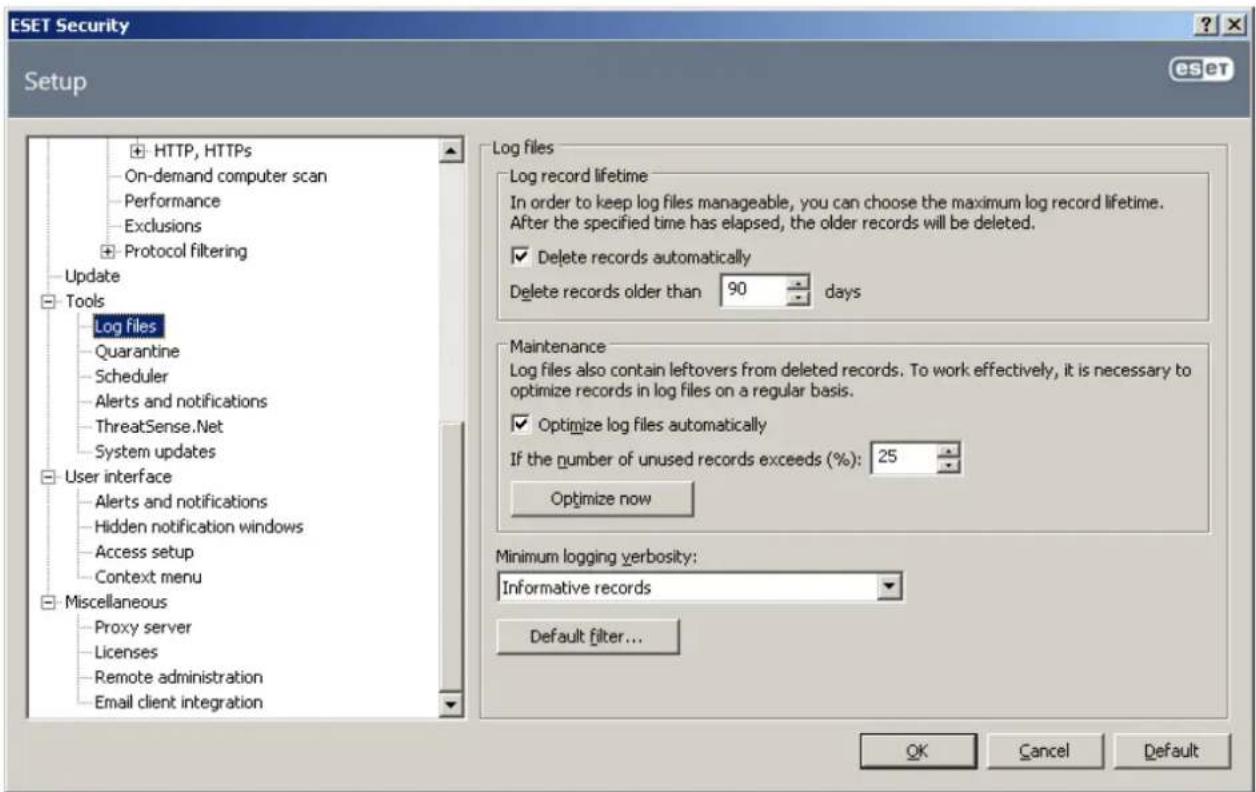Increase days value with up spinner

(799, 284)
